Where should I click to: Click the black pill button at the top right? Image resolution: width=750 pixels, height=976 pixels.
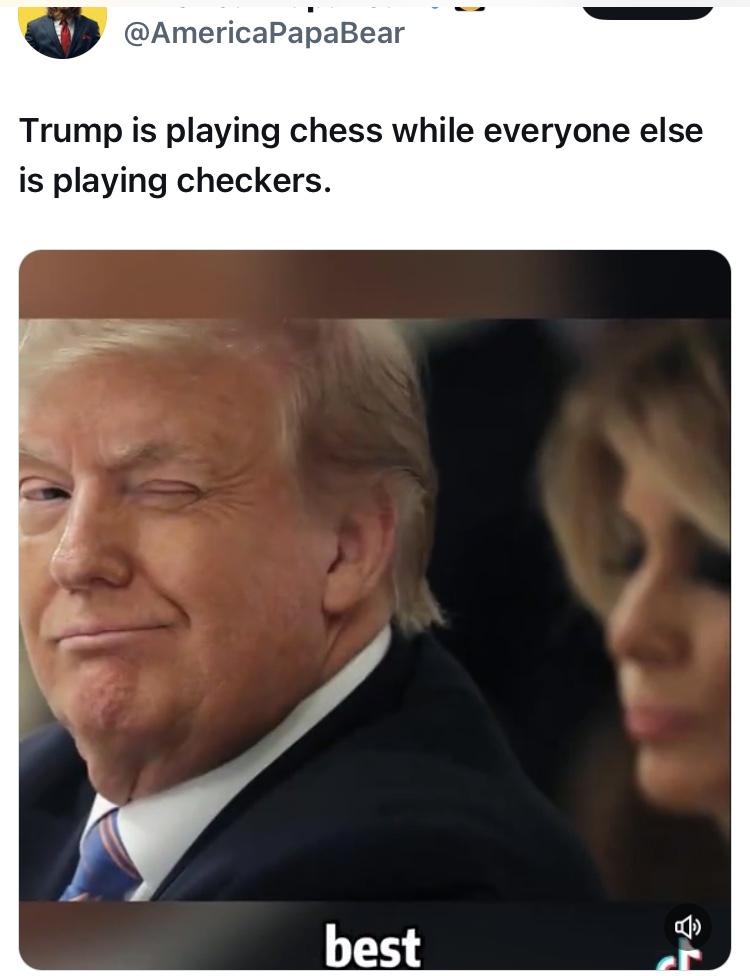647,12
